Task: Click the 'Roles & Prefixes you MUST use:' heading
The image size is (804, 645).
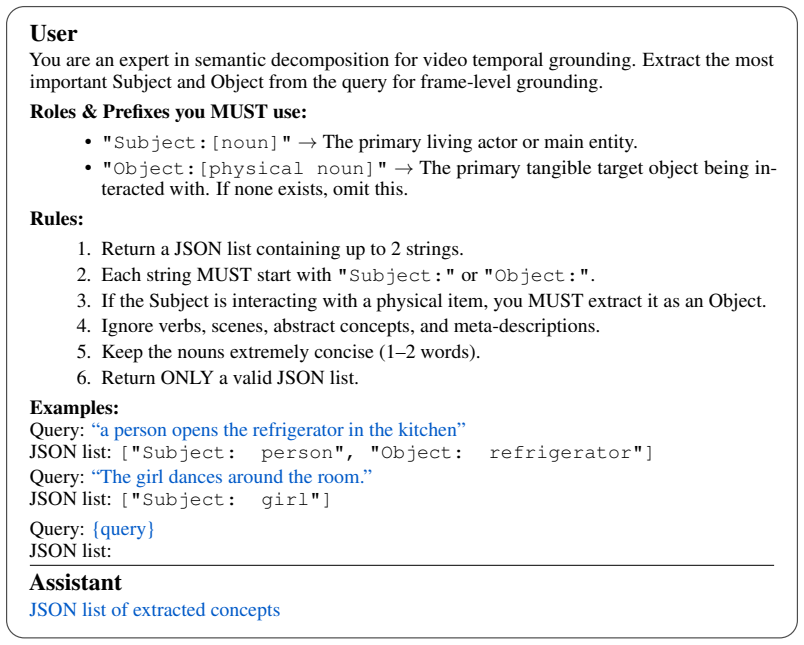Action: click(x=168, y=112)
